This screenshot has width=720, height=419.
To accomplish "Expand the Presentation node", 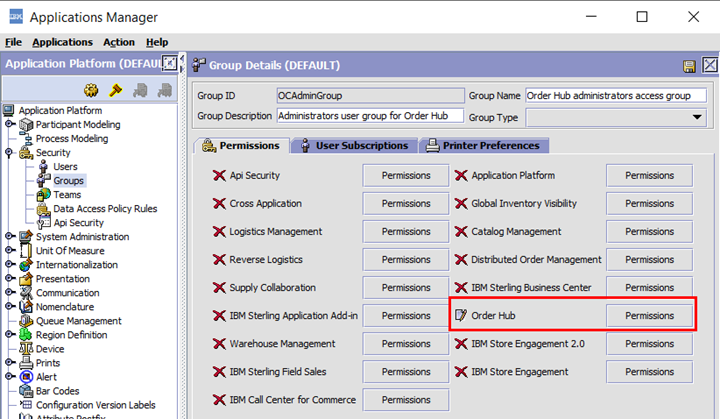I will coord(10,278).
